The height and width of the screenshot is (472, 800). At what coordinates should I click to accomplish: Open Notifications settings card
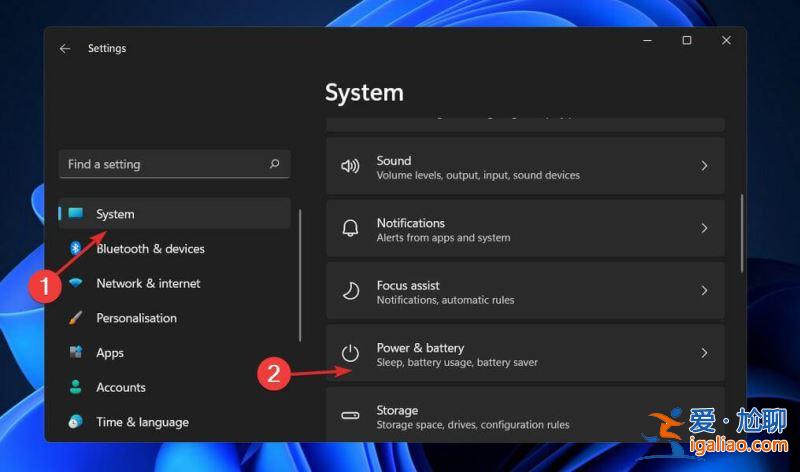pos(525,228)
